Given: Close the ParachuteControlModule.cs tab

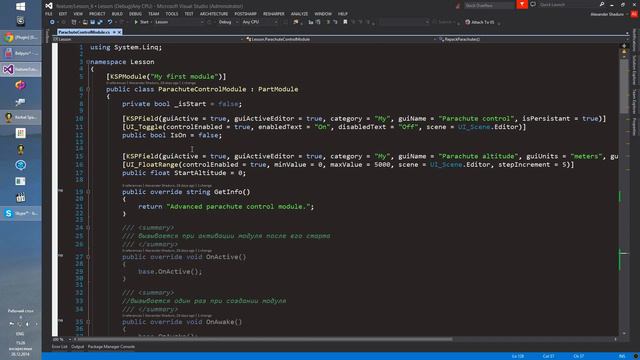Looking at the screenshot, I should 119,32.
